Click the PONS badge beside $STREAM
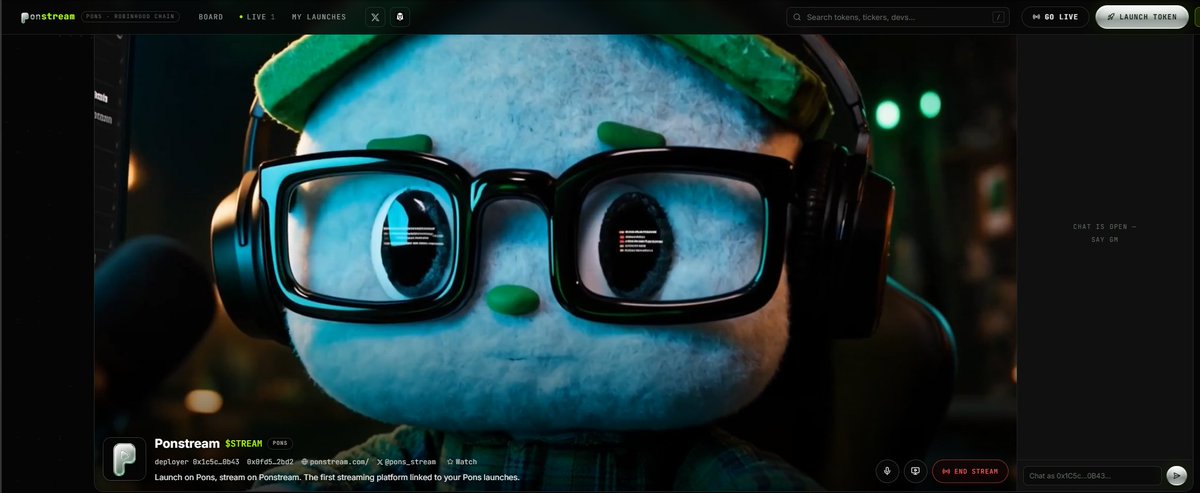Screen dimensions: 1200x493 click(281, 443)
